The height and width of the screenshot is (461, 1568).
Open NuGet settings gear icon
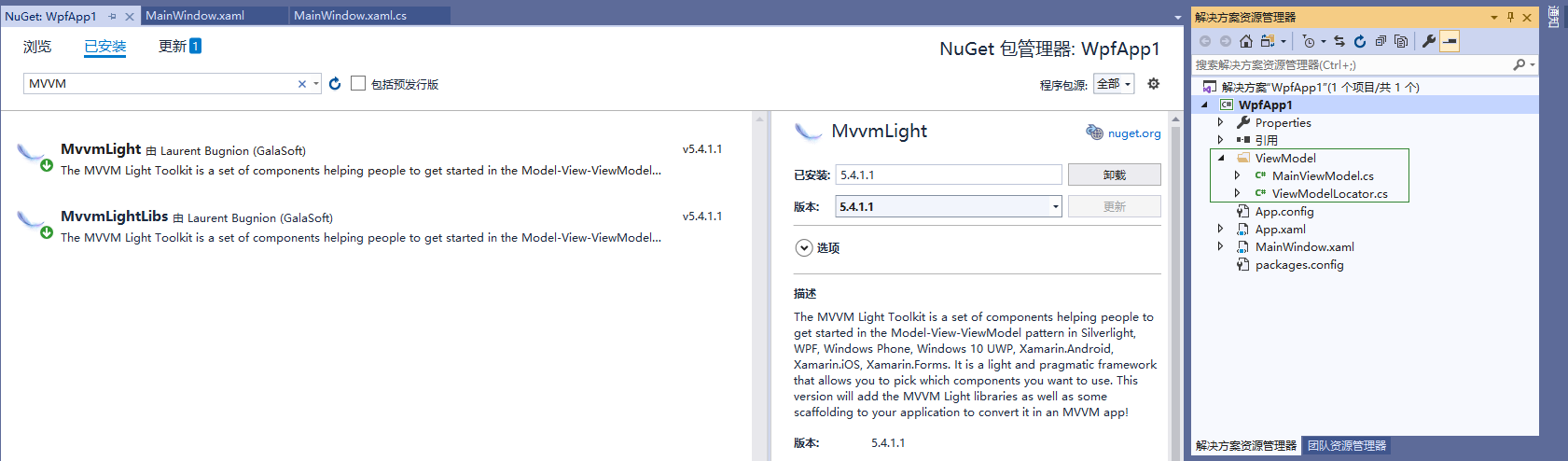click(x=1154, y=84)
